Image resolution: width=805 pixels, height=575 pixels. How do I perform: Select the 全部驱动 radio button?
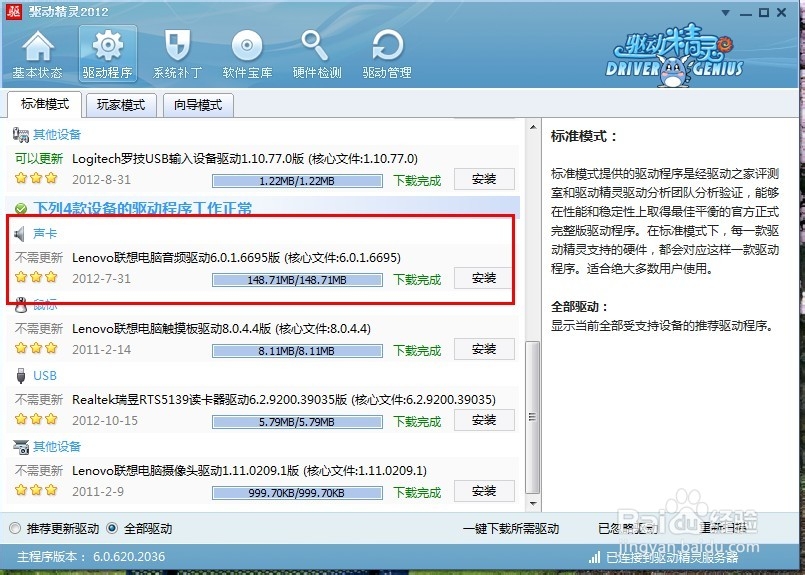(x=112, y=528)
